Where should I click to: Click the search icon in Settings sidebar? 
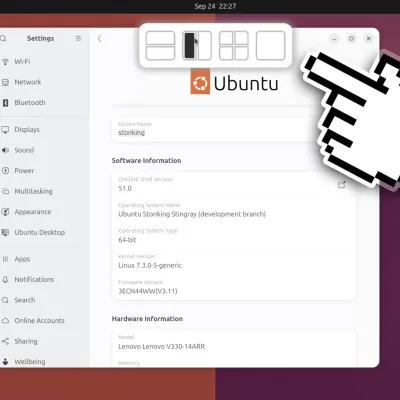pos(3,39)
